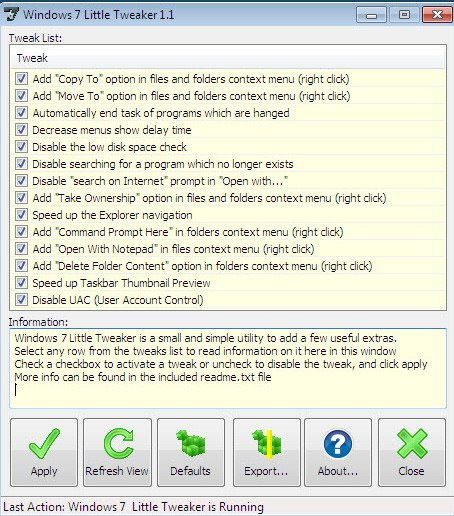Select the "Command Prompt Here" tweak row
The image size is (454, 516).
(x=228, y=232)
